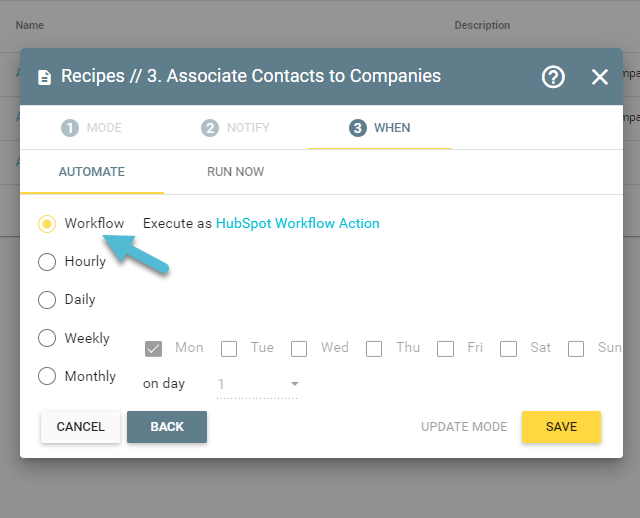Click step 3 When circle icon
640x518 pixels.
tap(358, 128)
